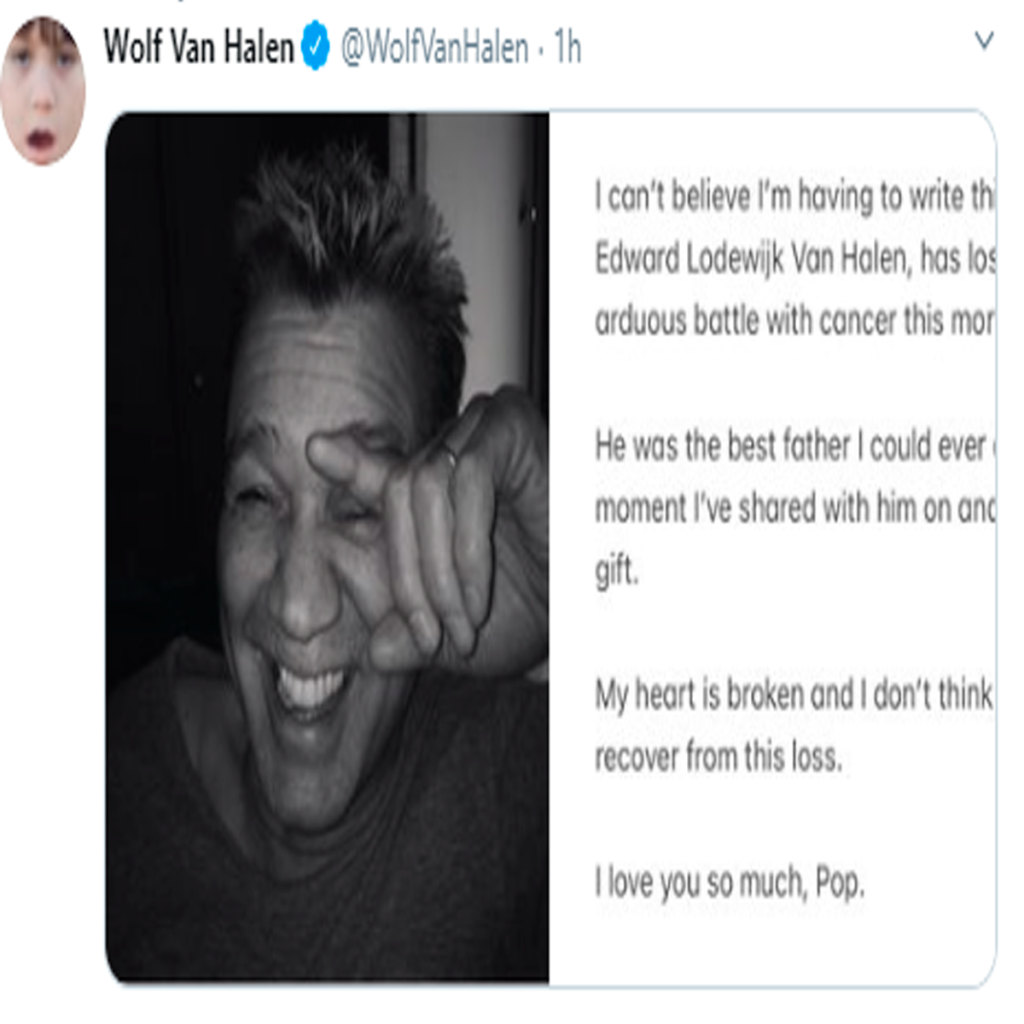Viewport: 1024px width, 1024px height.
Task: Click the "He was the best father" line
Action: (794, 447)
